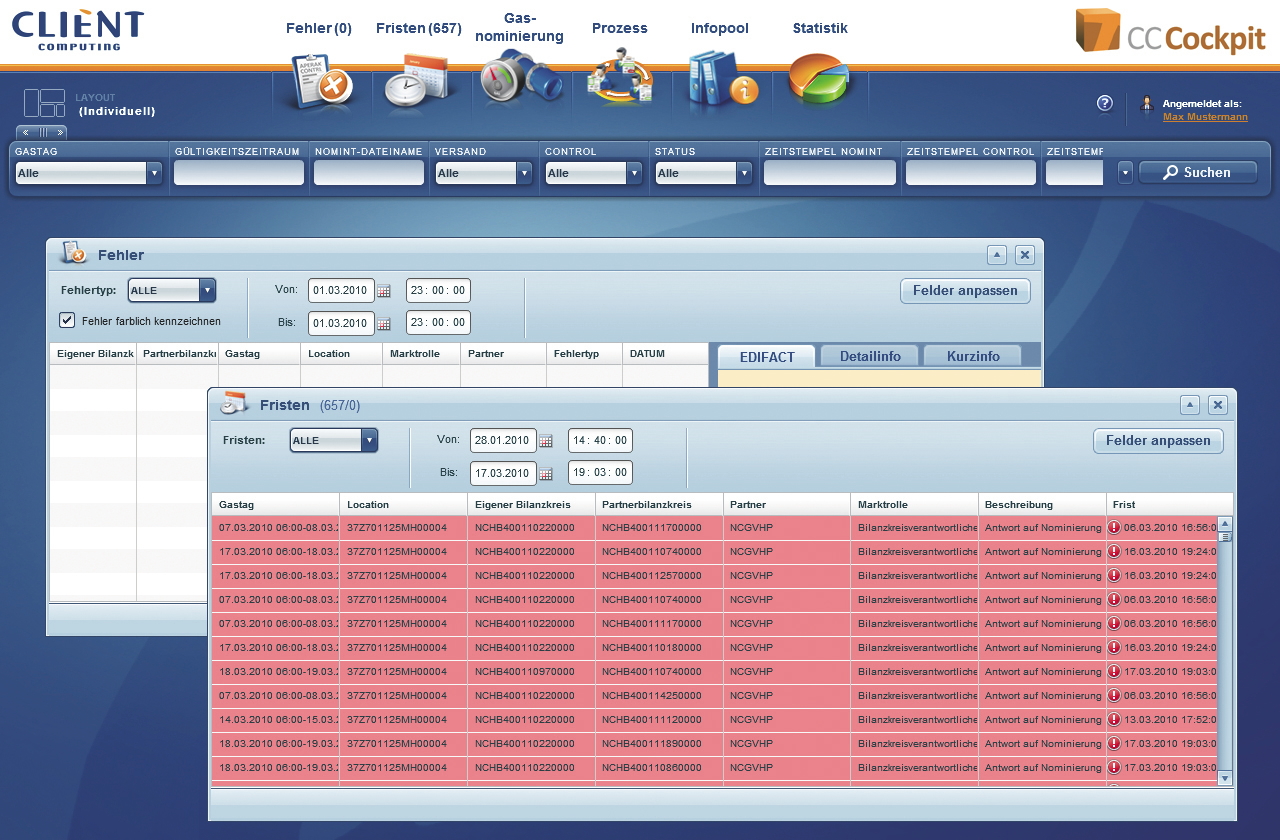The height and width of the screenshot is (840, 1280).
Task: Open the Fristen ALLE dropdown
Action: point(369,441)
